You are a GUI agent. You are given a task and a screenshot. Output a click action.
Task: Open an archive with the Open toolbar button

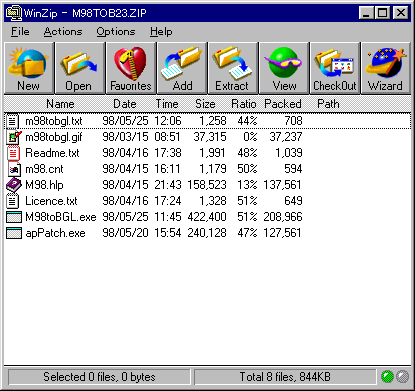click(80, 68)
